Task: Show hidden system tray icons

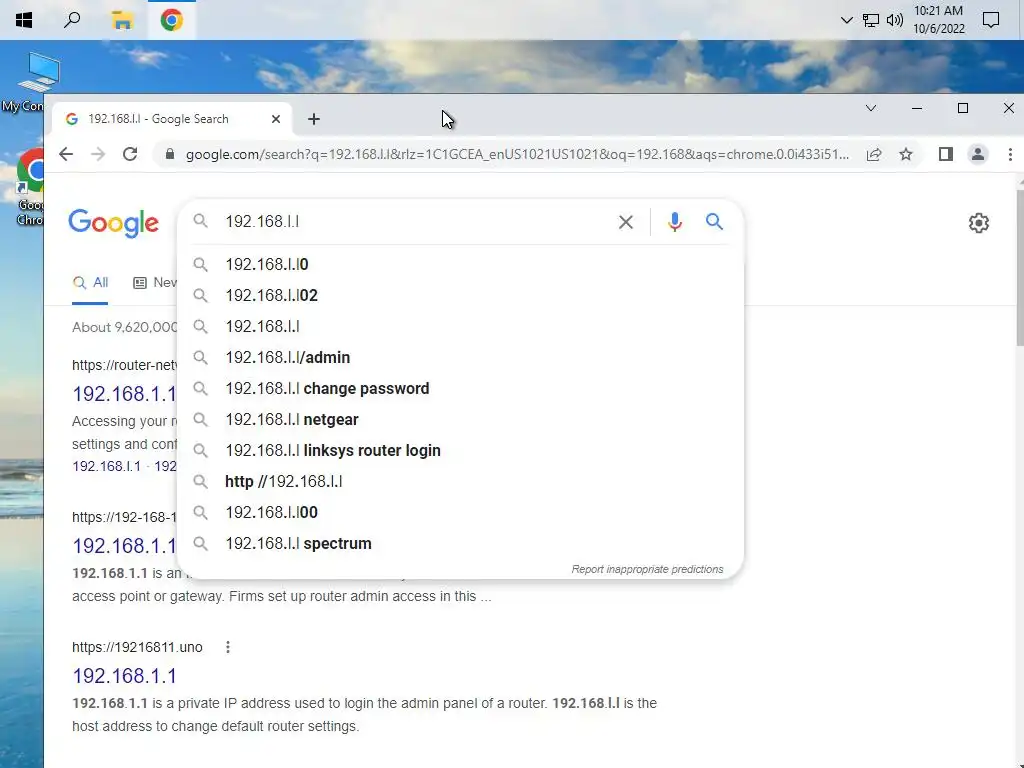Action: tap(846, 20)
